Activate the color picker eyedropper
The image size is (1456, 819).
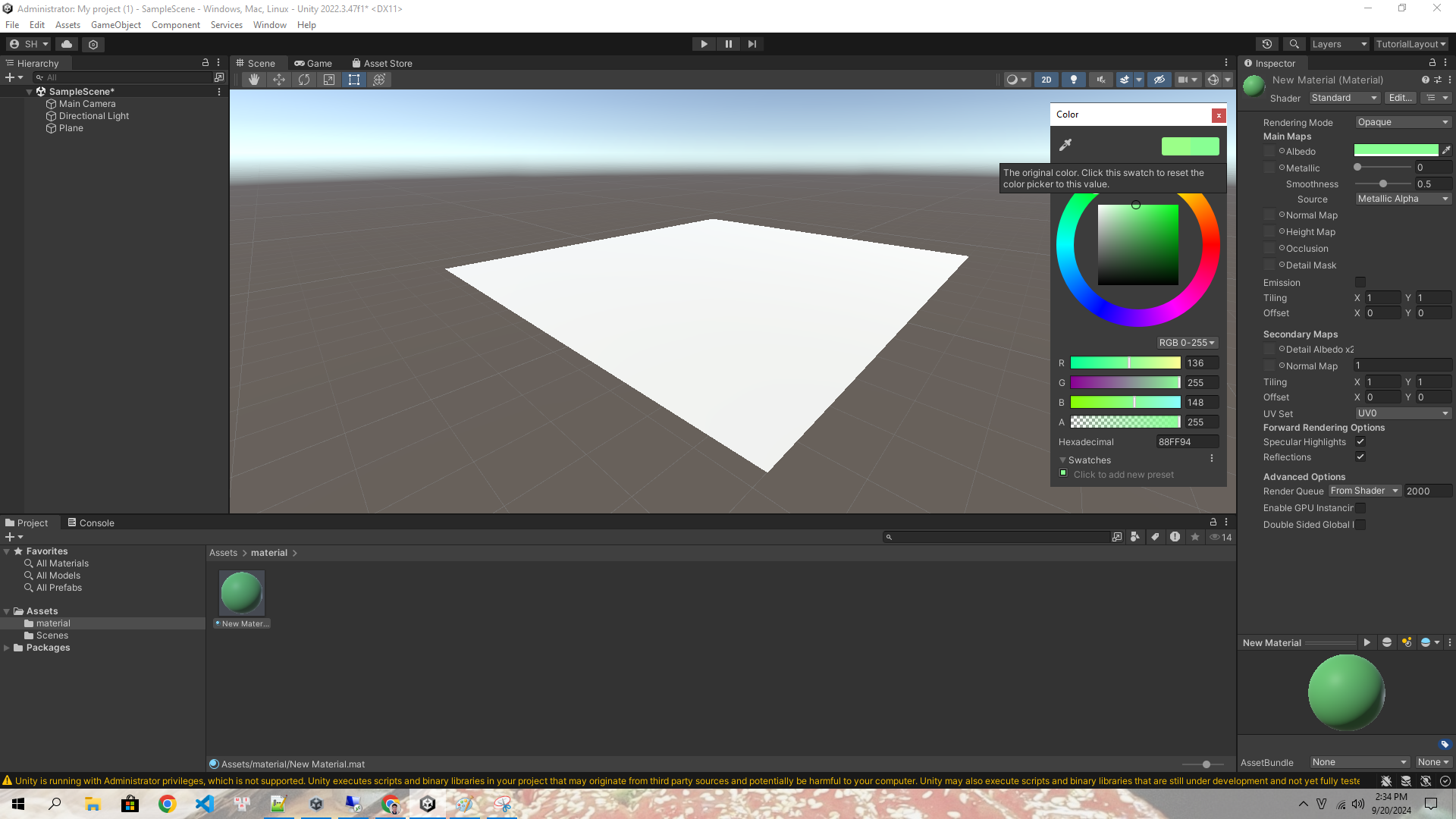[x=1066, y=145]
